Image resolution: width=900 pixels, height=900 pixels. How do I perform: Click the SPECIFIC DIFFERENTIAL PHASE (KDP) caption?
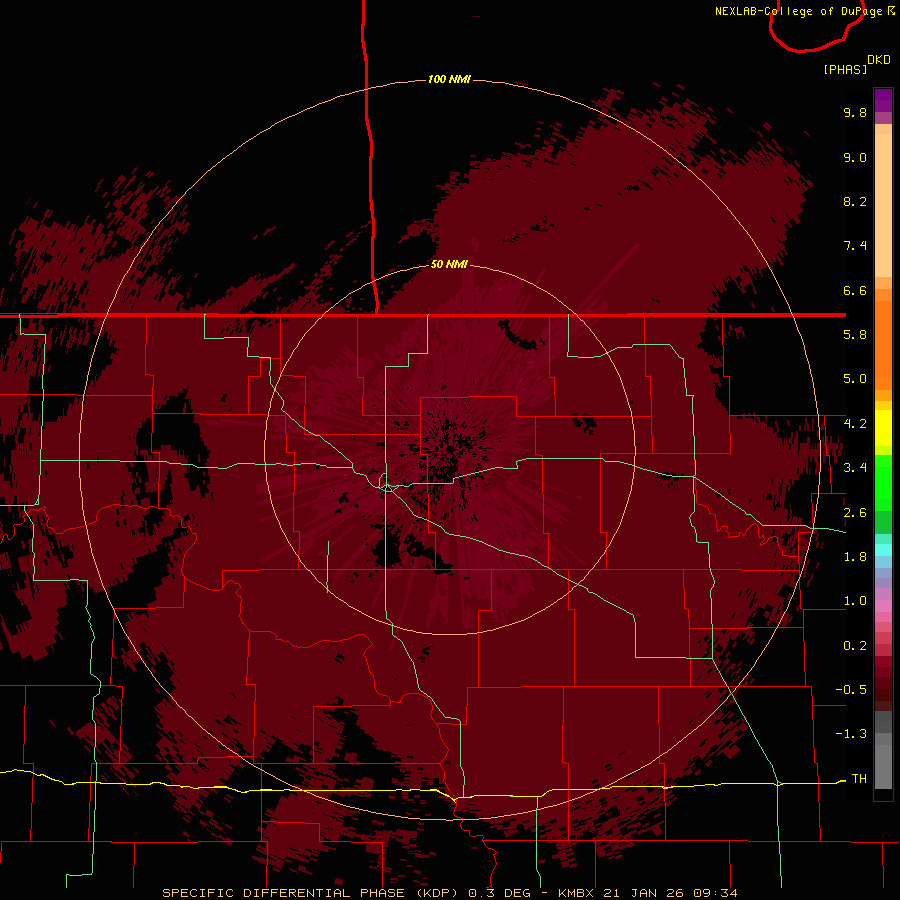tap(310, 893)
